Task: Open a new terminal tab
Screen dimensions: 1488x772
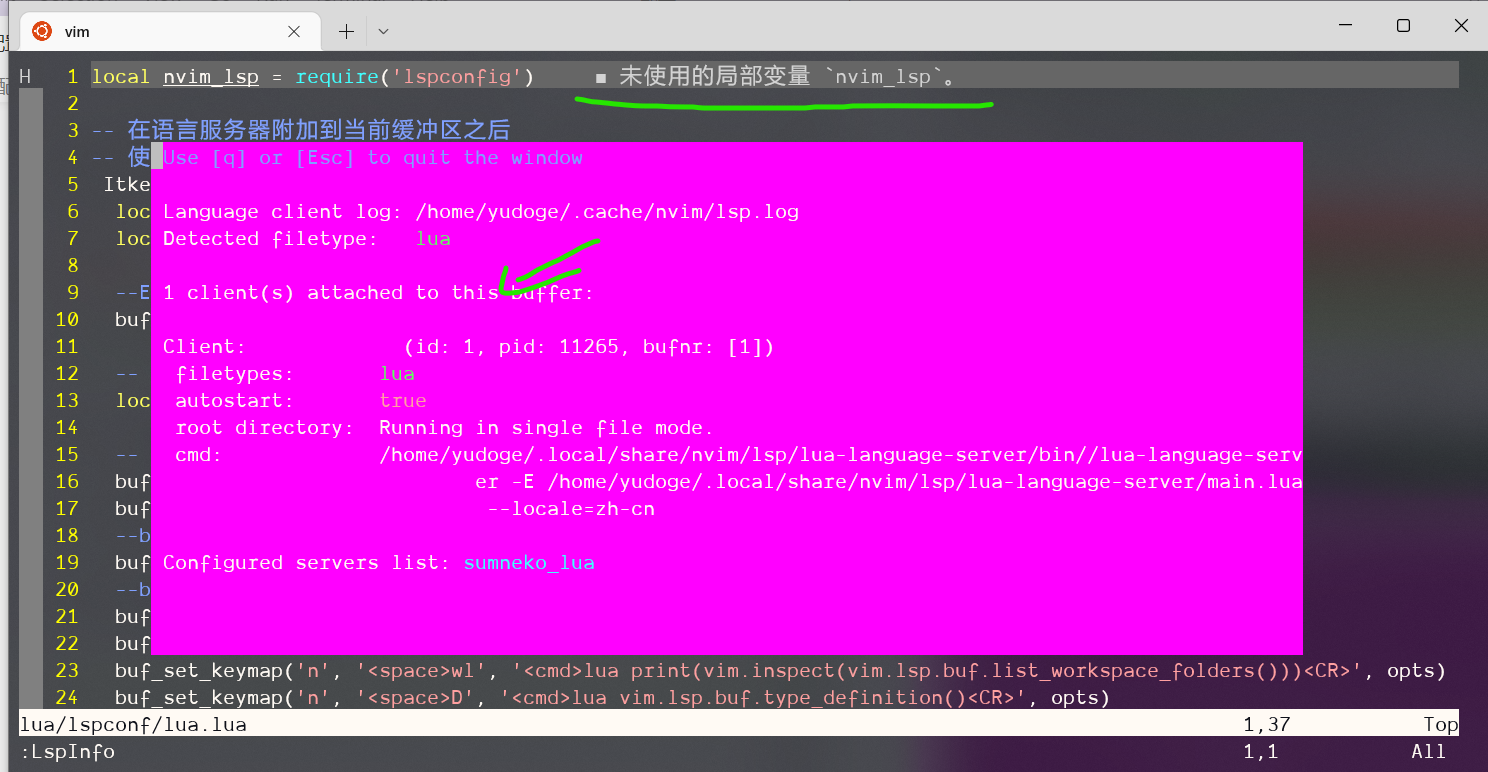Action: click(x=346, y=31)
